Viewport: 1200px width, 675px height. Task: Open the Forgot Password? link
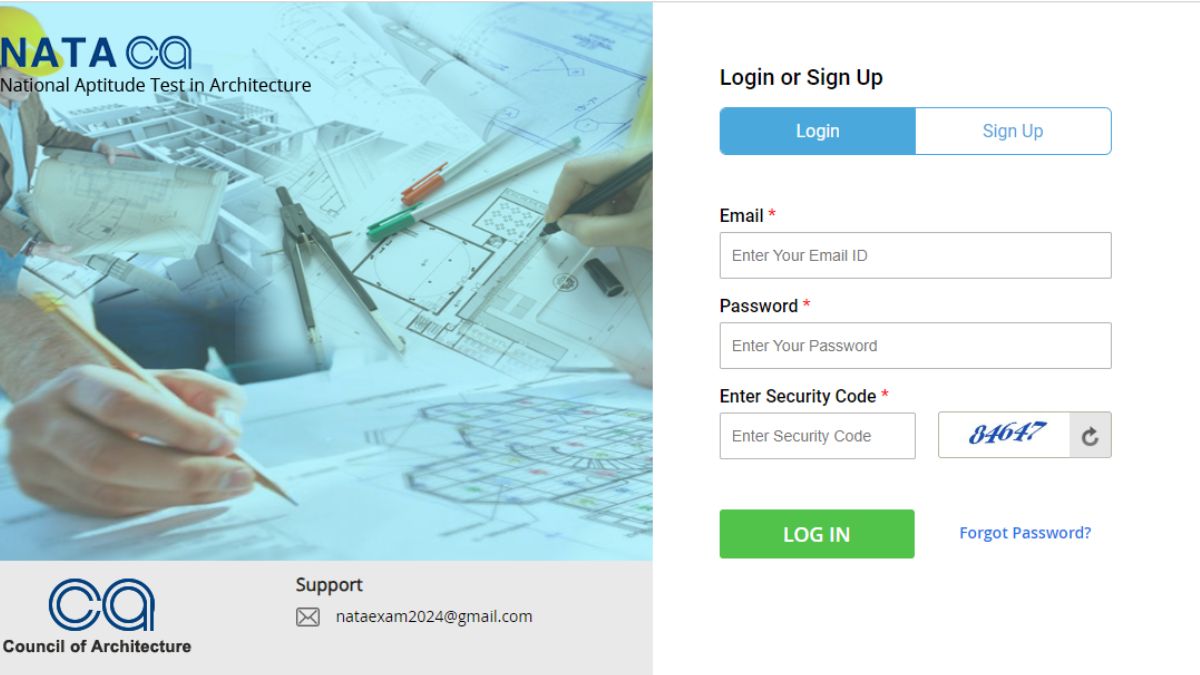coord(1025,533)
